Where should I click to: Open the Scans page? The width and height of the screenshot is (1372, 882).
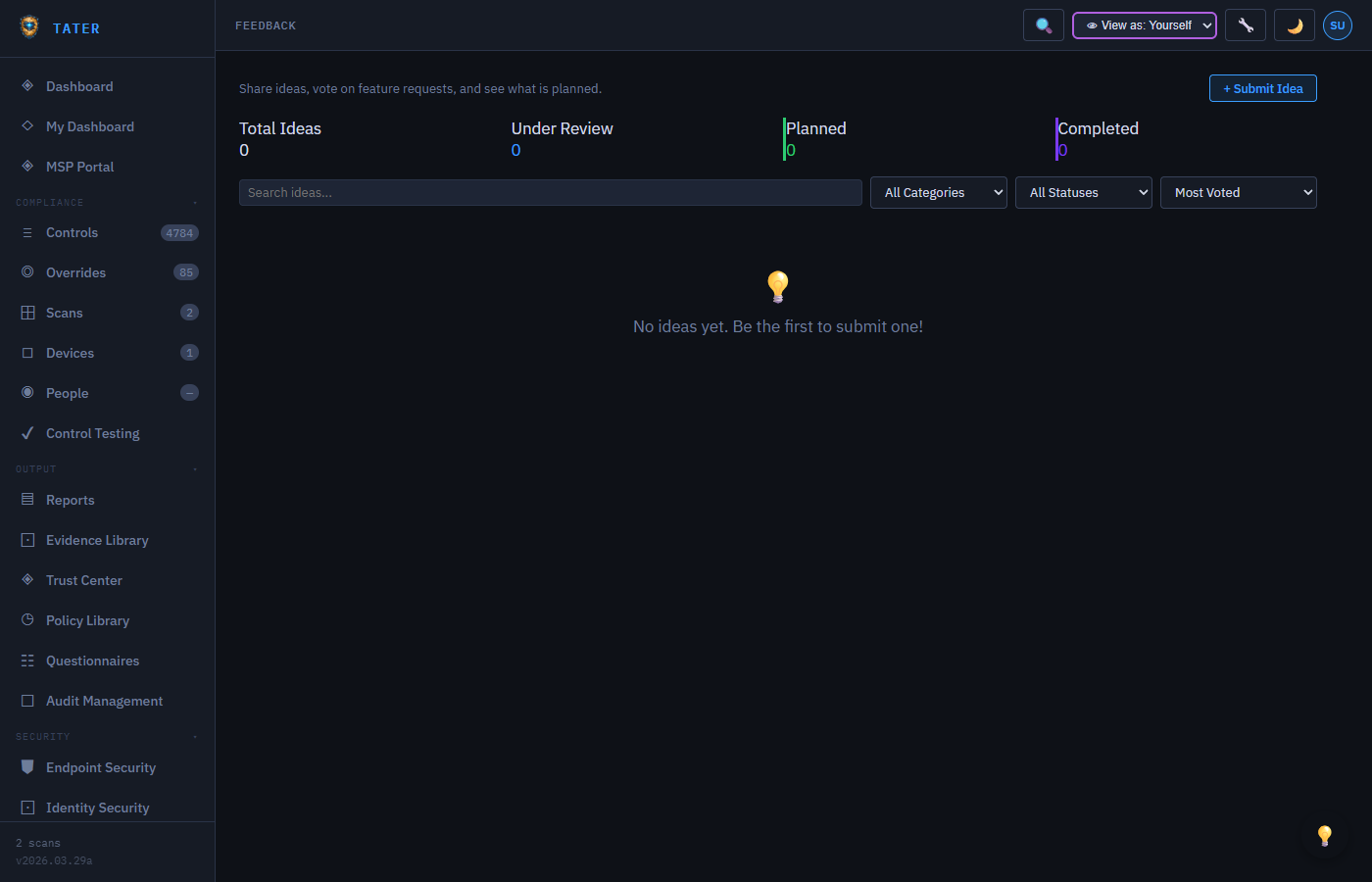108,313
